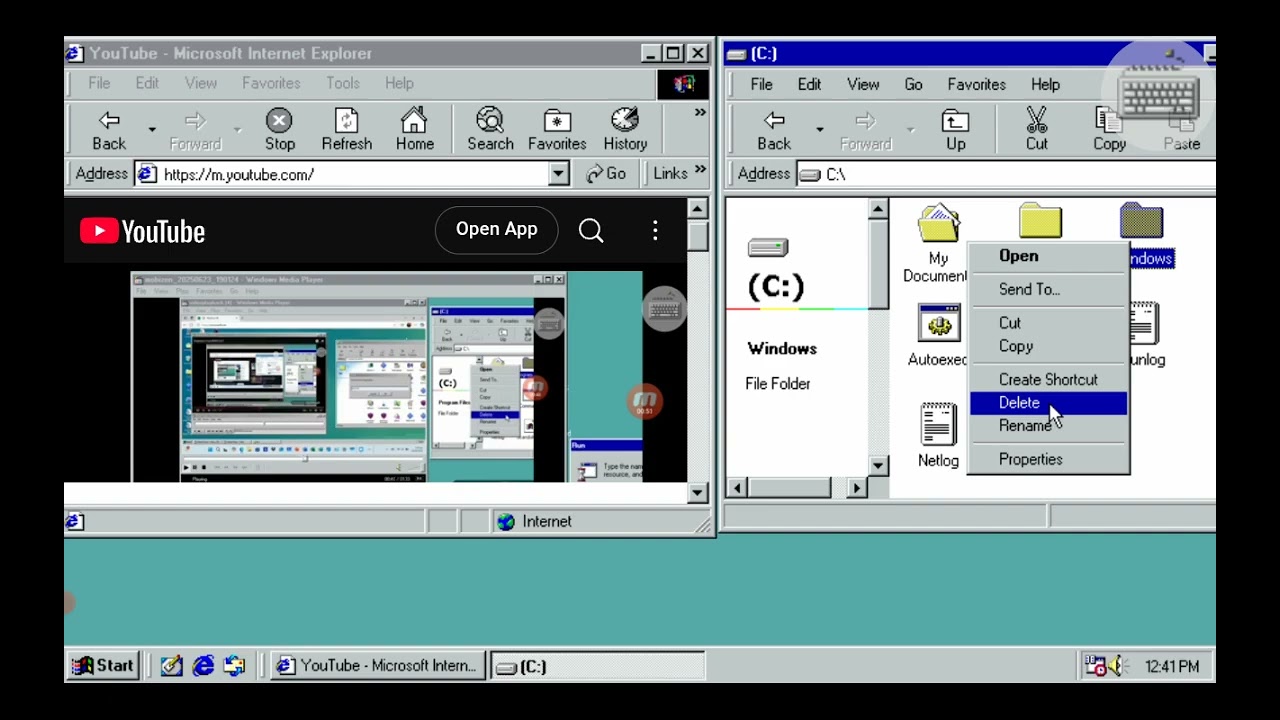Open the Start menu

[x=103, y=666]
